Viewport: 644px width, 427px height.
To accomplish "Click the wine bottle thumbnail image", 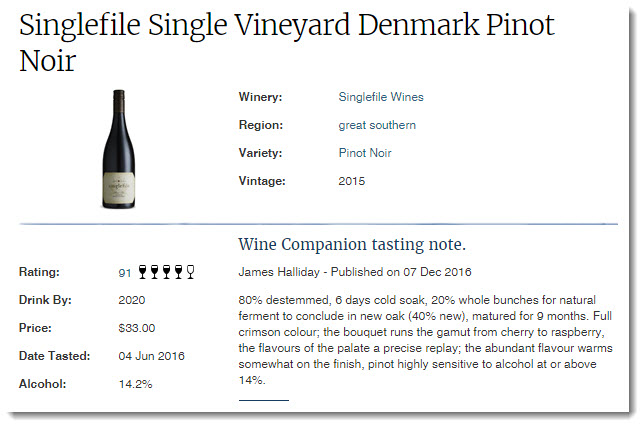I will (x=119, y=149).
